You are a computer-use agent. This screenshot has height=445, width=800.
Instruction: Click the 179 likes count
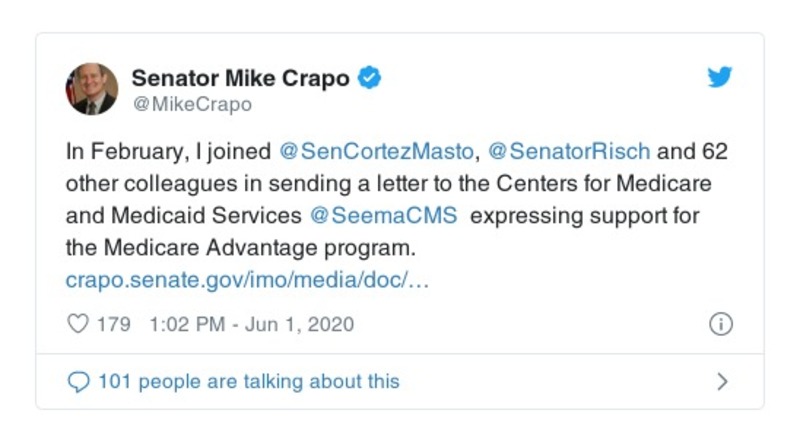coord(113,325)
